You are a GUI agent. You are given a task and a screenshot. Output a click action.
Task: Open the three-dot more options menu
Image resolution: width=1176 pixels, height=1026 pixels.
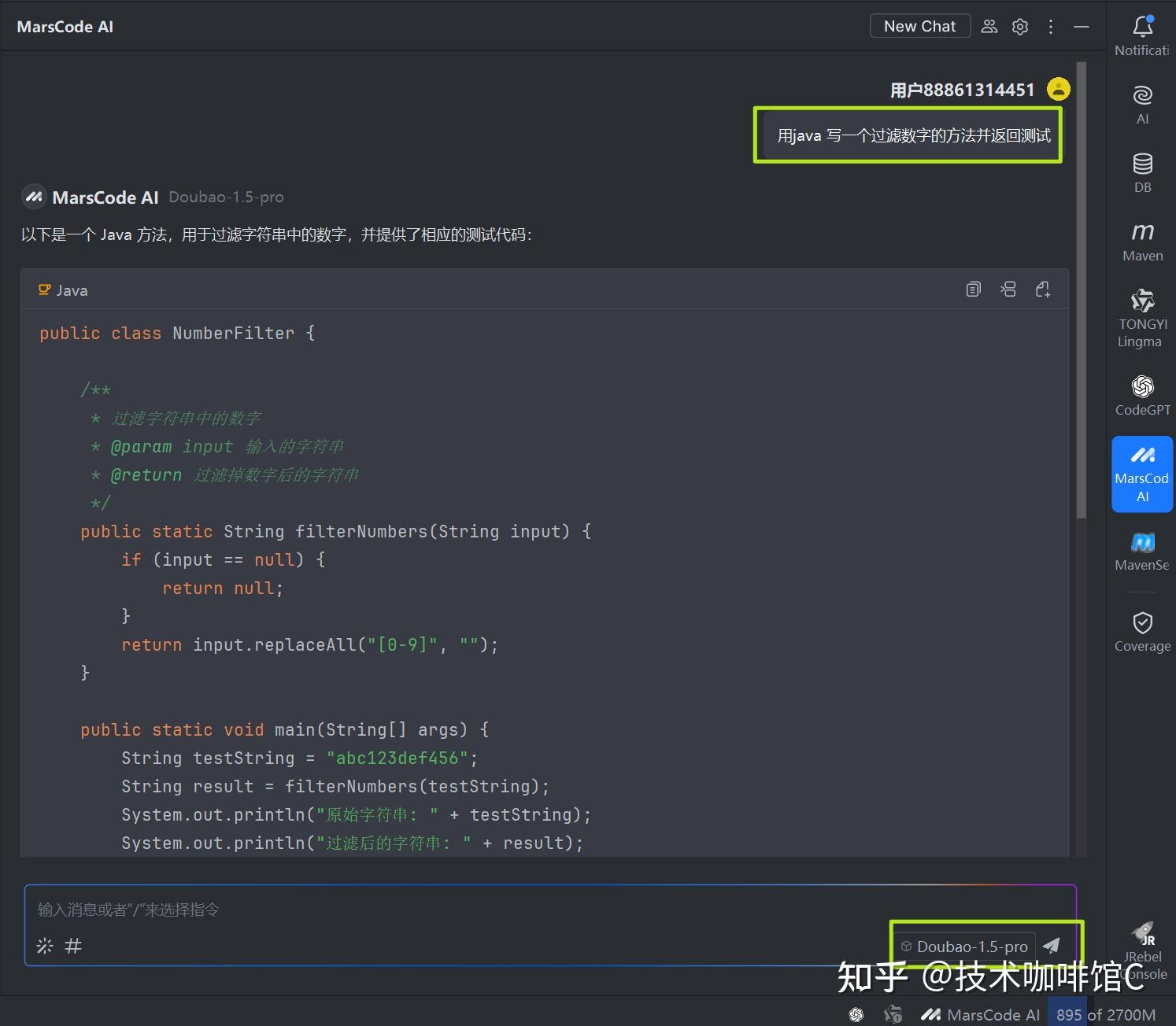(1051, 27)
